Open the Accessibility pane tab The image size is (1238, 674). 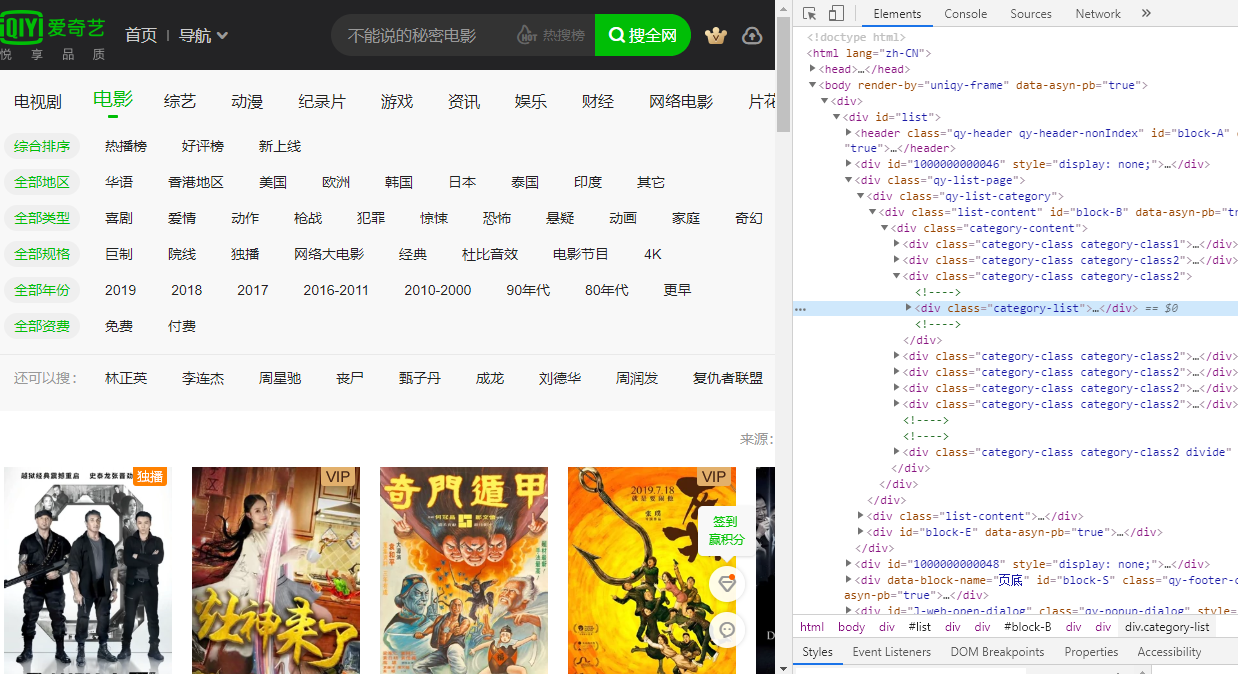tap(1169, 652)
